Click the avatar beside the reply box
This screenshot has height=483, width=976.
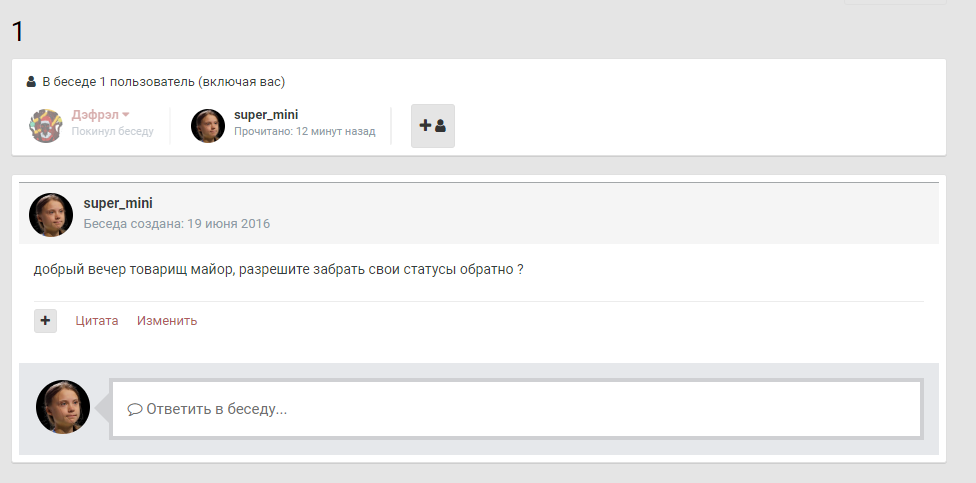pyautogui.click(x=63, y=407)
